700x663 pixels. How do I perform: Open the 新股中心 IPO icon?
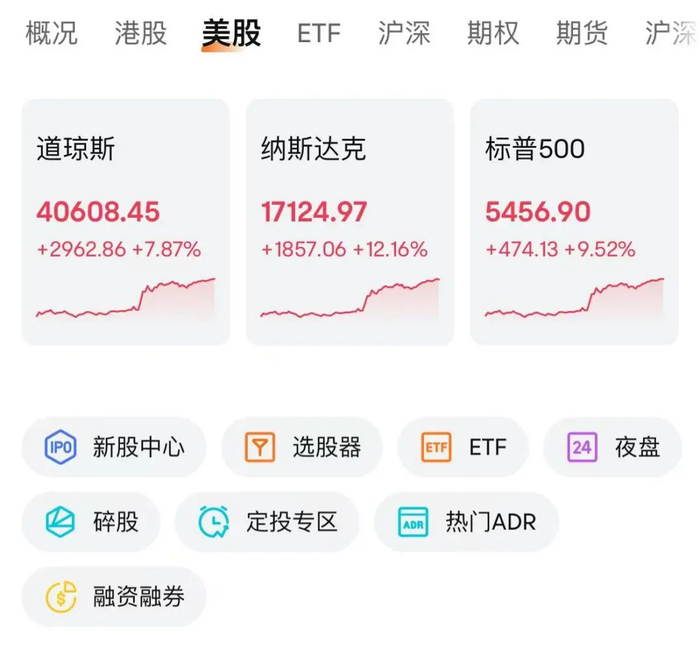coord(61,447)
